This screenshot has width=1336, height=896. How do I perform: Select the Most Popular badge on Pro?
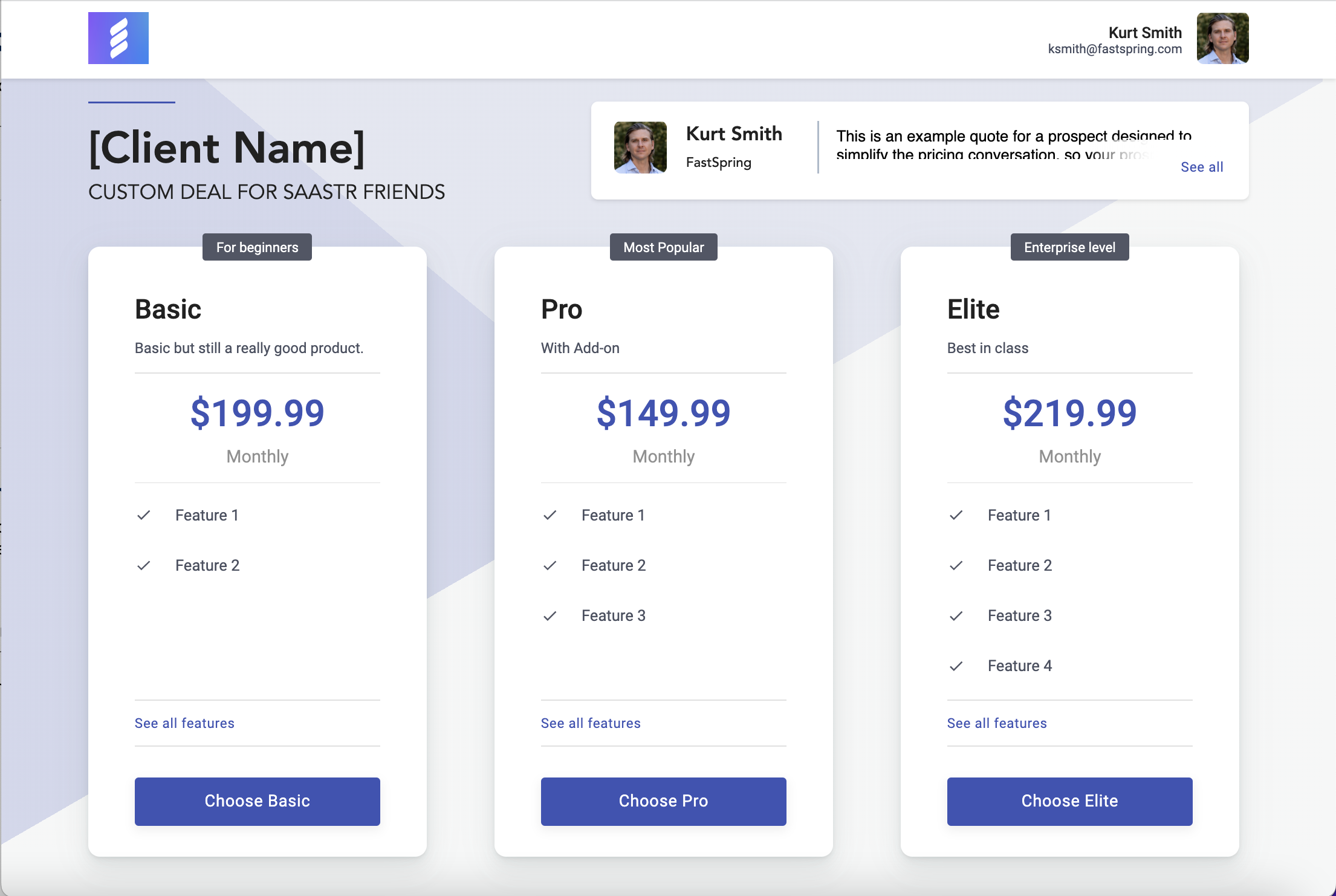click(x=663, y=247)
